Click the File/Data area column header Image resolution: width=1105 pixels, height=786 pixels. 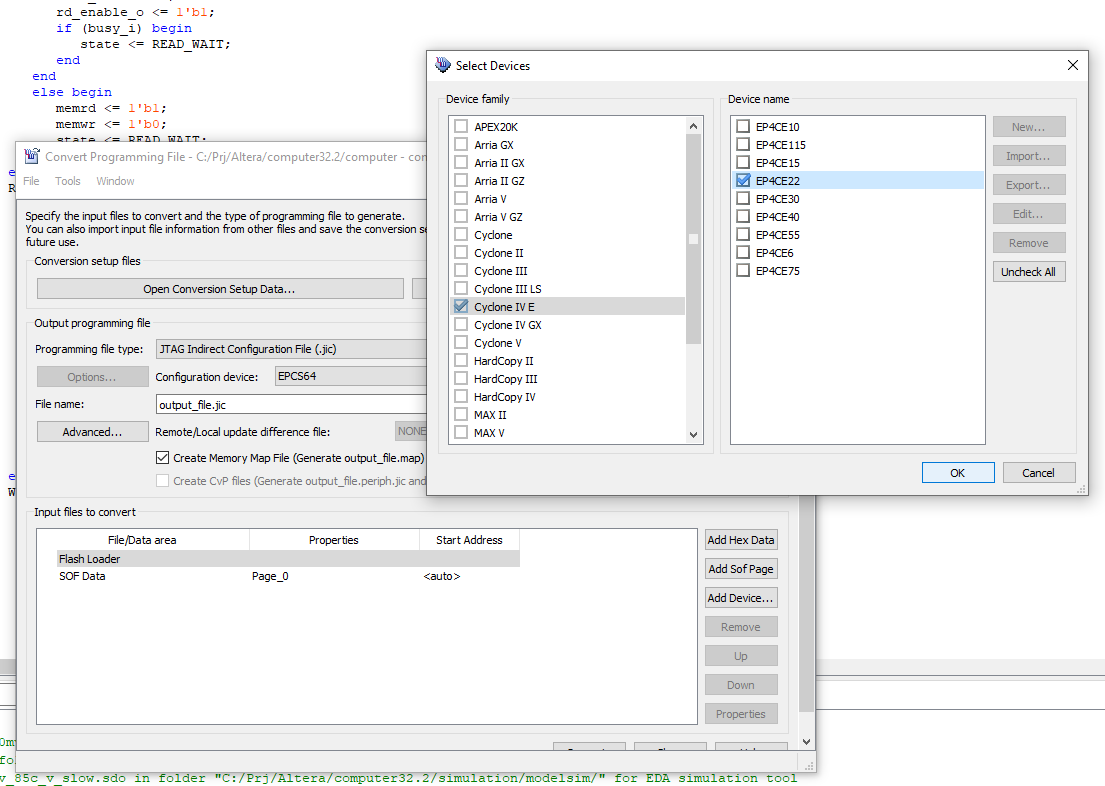pyautogui.click(x=142, y=540)
